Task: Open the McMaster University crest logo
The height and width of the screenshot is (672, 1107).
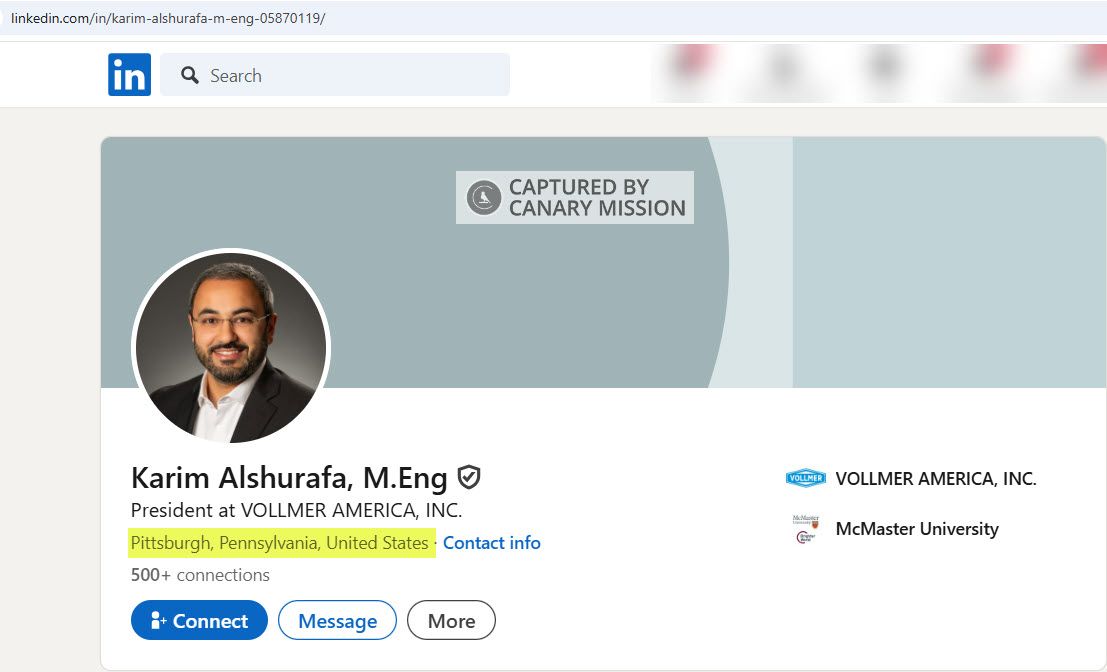Action: tap(805, 529)
